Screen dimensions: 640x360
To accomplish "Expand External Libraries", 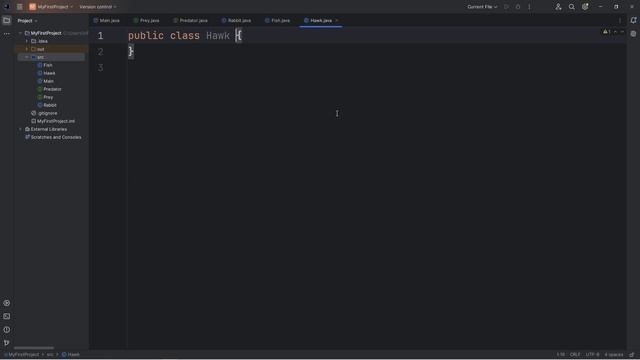I will 20,129.
